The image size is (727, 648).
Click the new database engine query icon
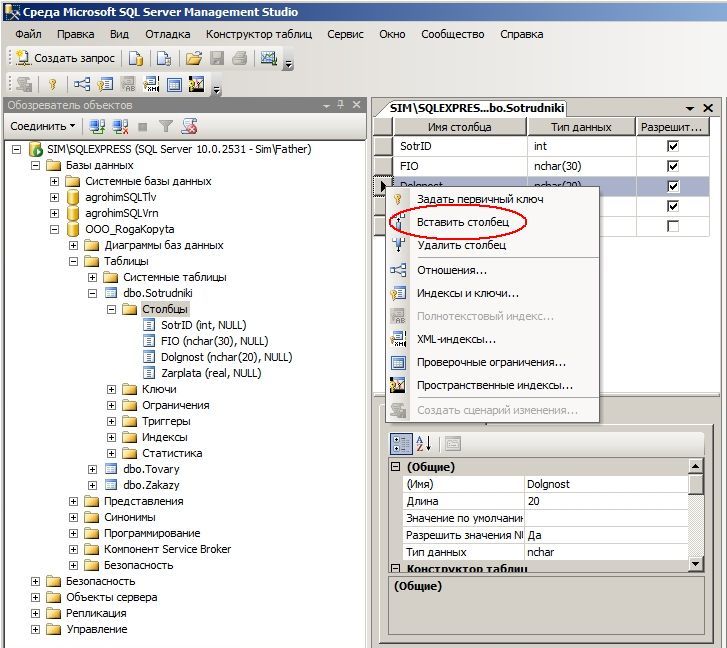coord(136,58)
